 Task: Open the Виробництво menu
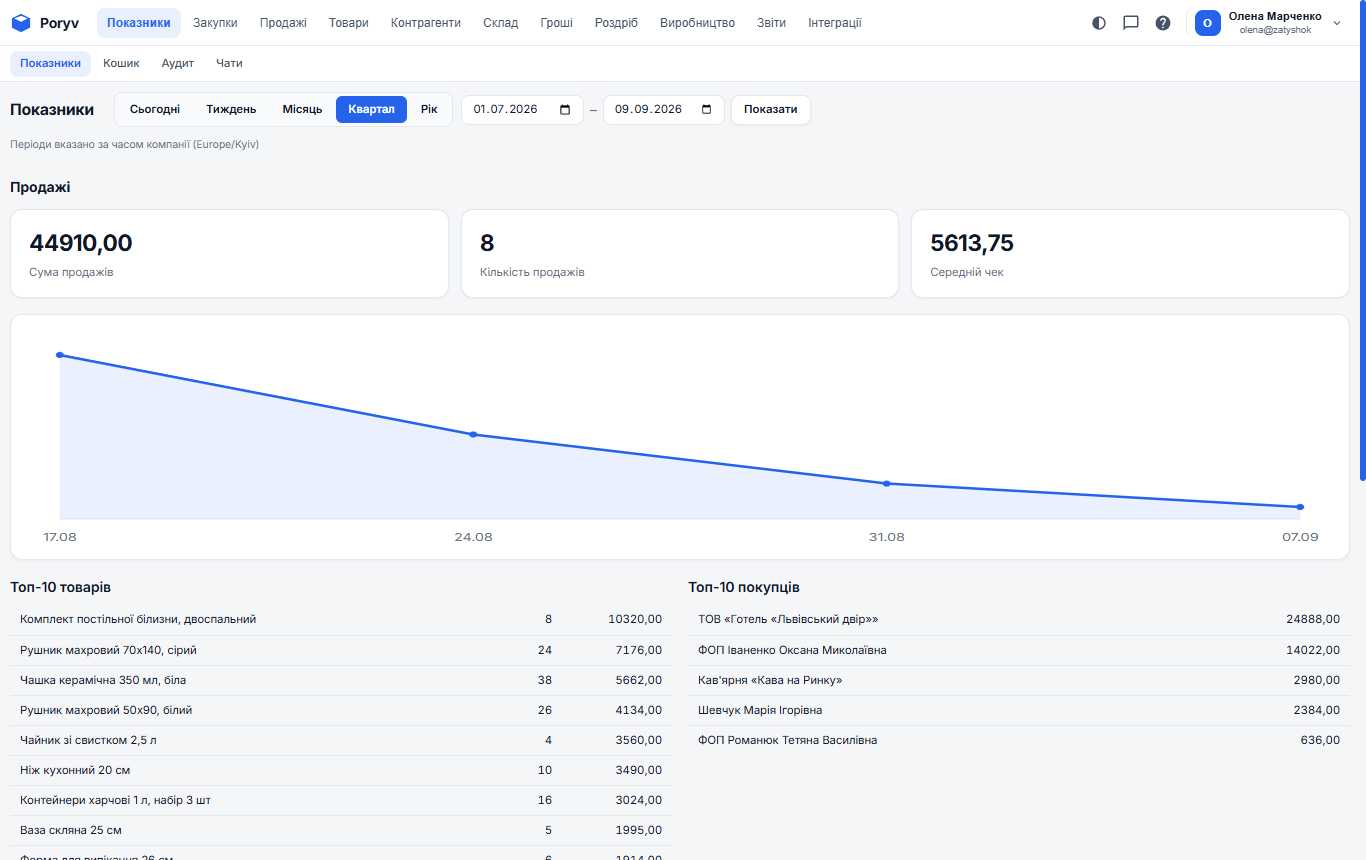click(697, 23)
